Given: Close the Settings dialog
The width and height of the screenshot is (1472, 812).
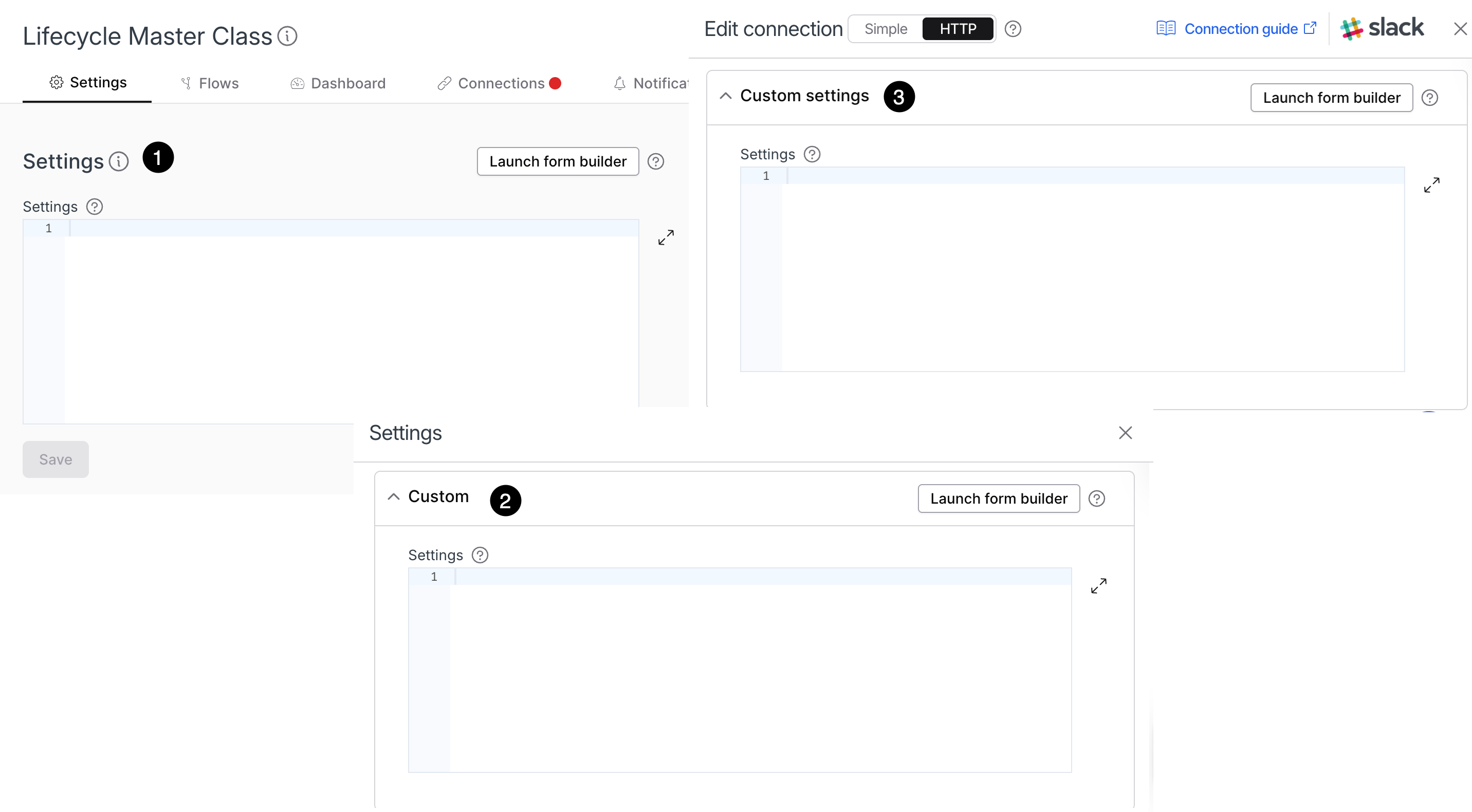Looking at the screenshot, I should 1125,433.
